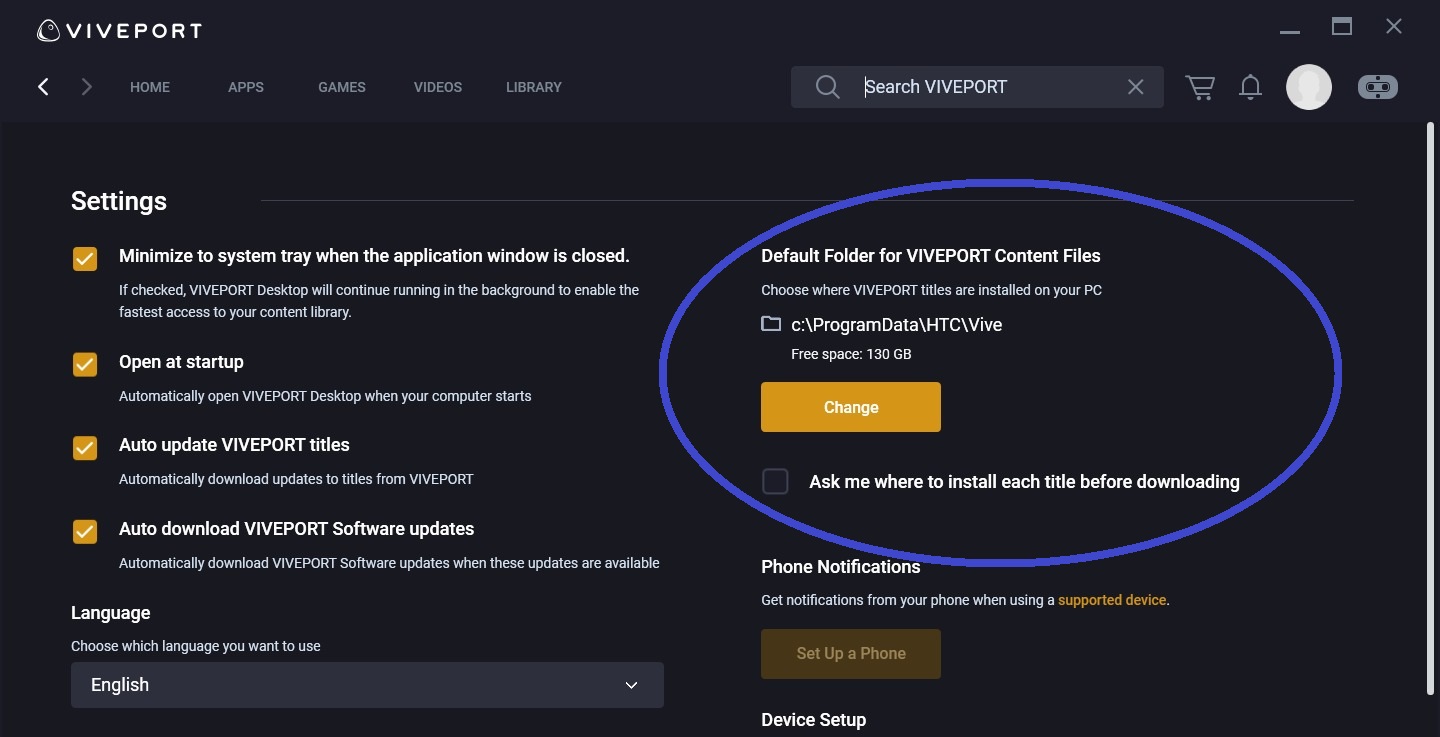Go forward with the right arrow
The image size is (1440, 737).
(x=87, y=87)
